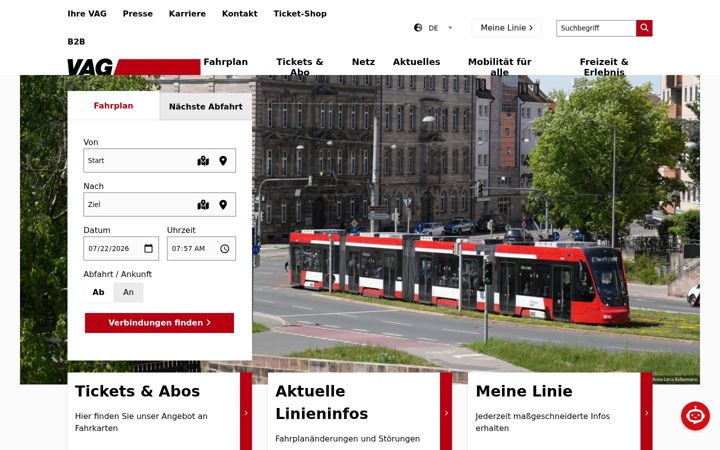Click 'Hier finden Sie unser Angebot an Fahrkarten' text

click(141, 422)
